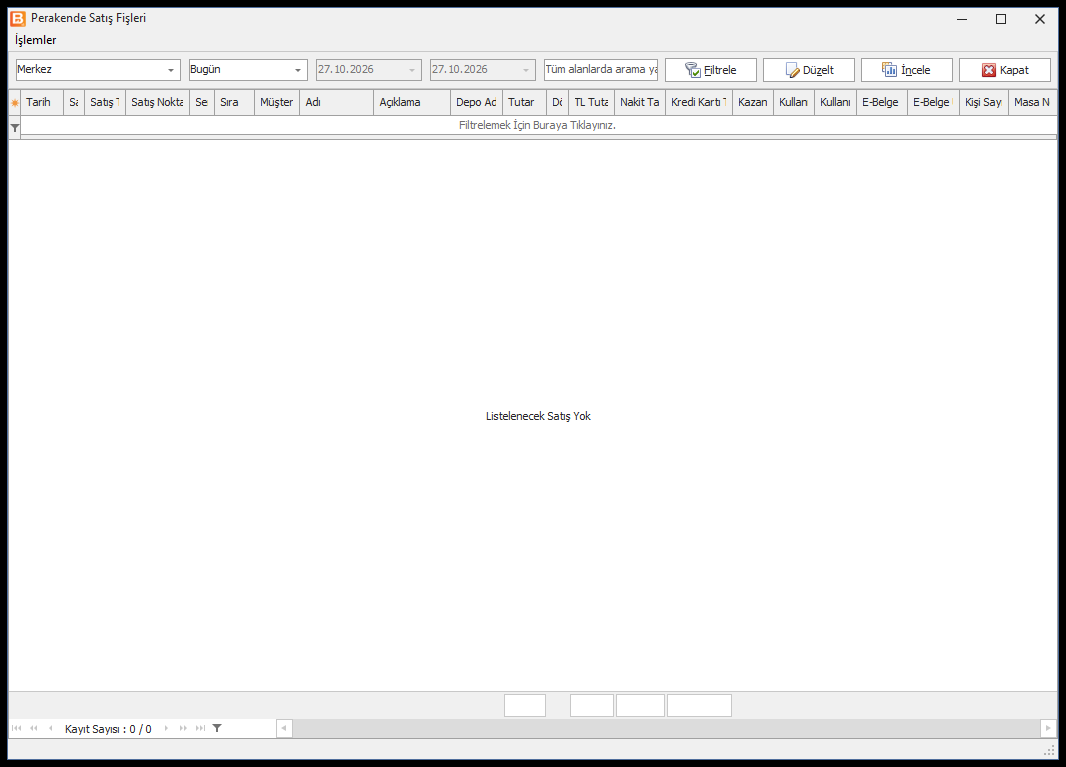Image resolution: width=1066 pixels, height=767 pixels.
Task: Minimize the Perakende Satış Fişleri window
Action: point(962,19)
